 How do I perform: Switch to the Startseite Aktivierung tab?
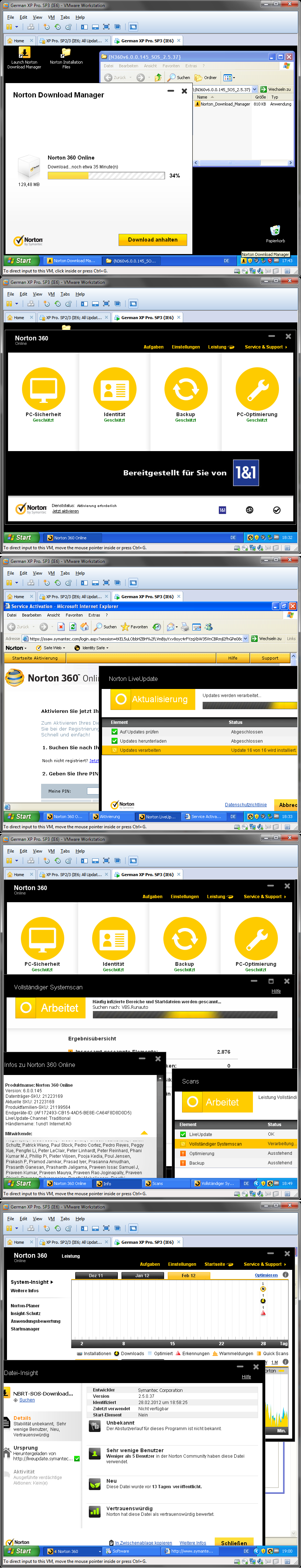(x=35, y=658)
